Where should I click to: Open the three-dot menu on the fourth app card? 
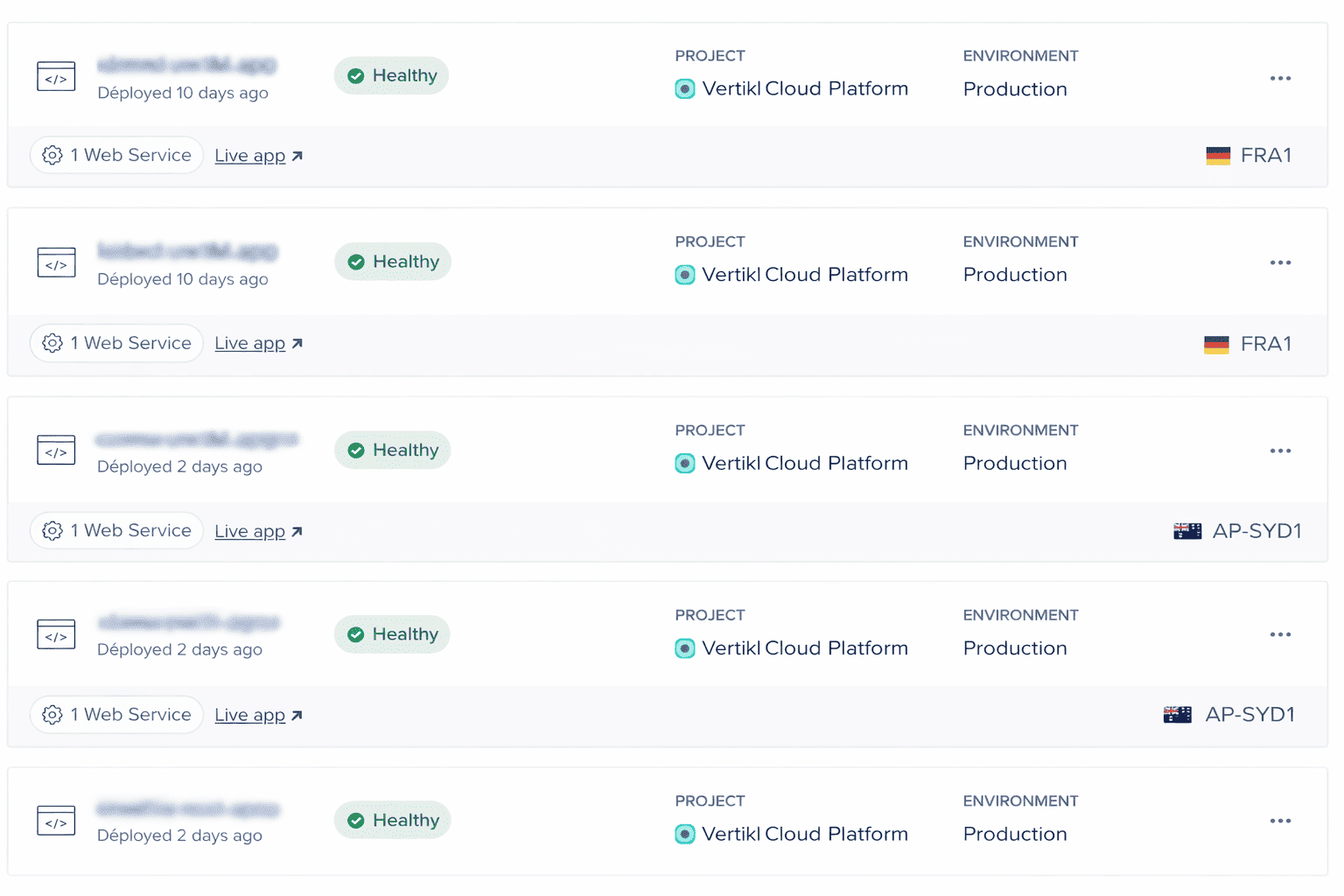coord(1280,634)
